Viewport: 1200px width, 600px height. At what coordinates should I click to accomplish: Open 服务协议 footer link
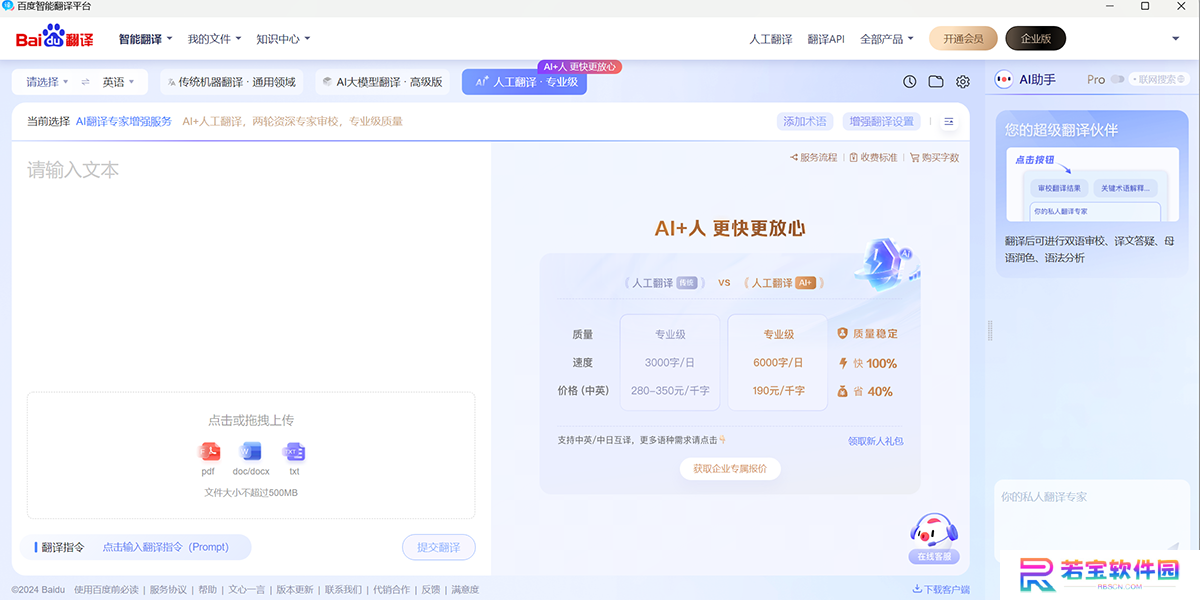[x=168, y=589]
